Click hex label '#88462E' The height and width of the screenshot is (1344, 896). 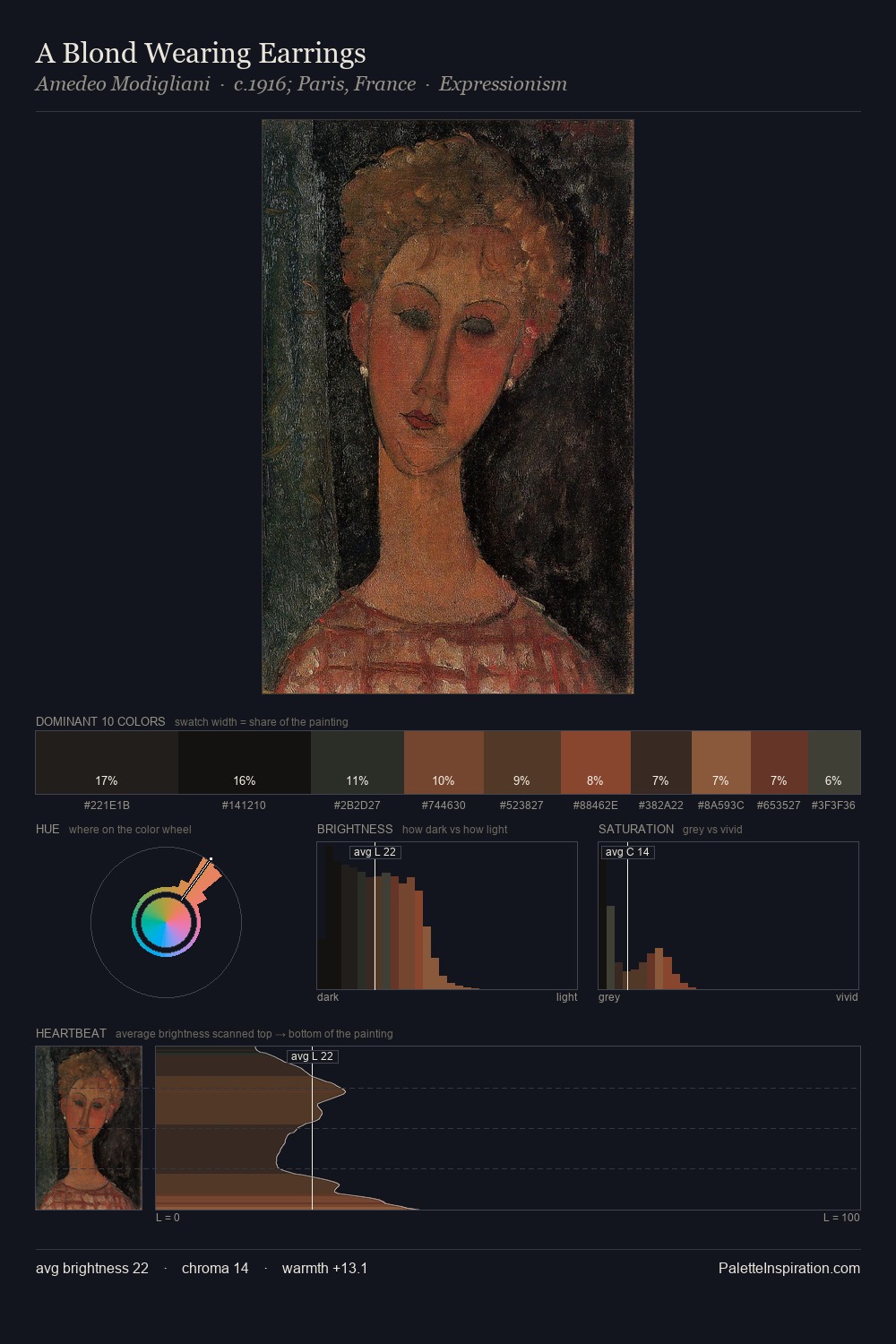(595, 806)
